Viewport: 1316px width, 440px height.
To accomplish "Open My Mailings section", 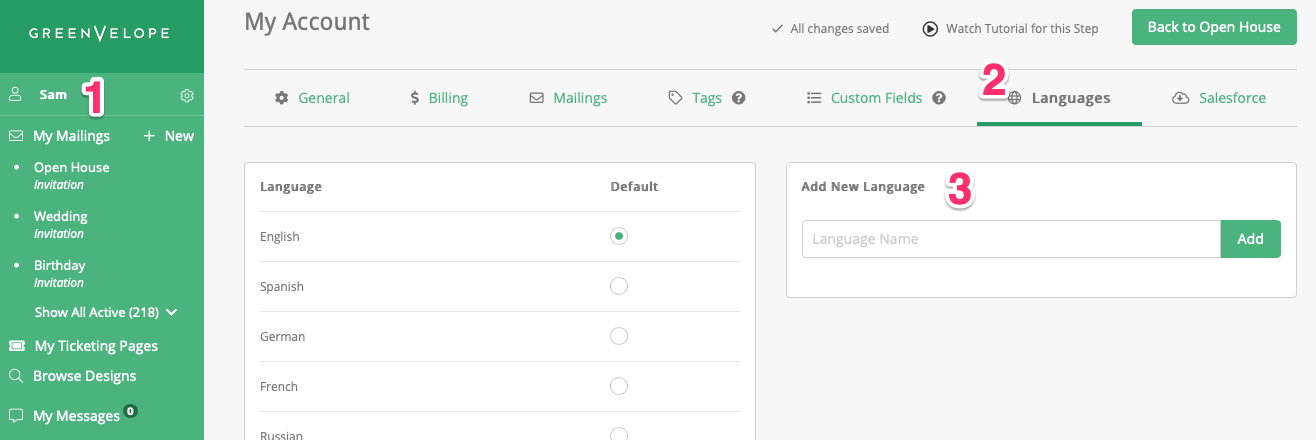I will click(71, 136).
